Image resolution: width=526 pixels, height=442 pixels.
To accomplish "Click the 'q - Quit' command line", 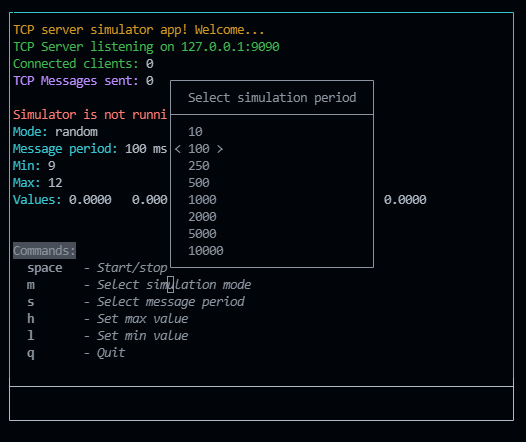I will [76, 353].
